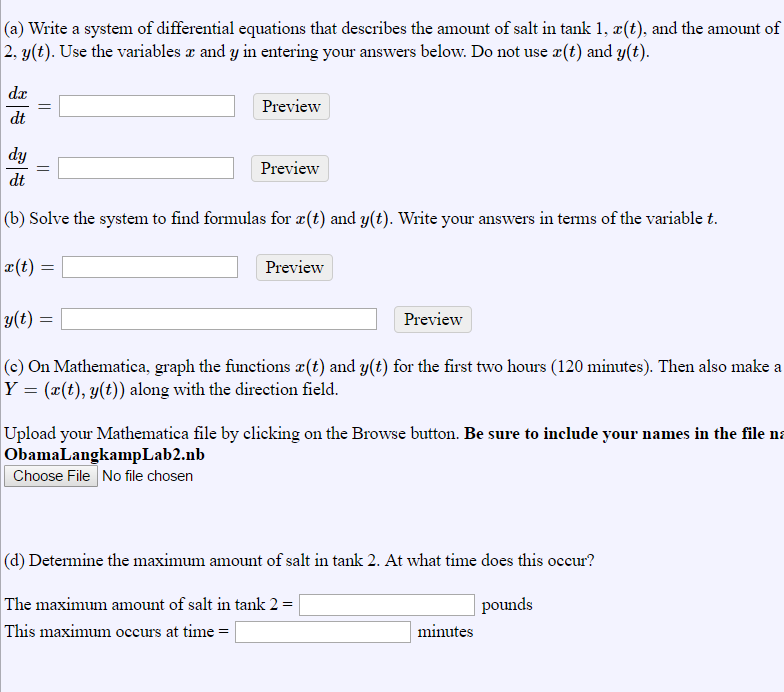
Task: Click the "x(t) =" label text
Action: (29, 267)
